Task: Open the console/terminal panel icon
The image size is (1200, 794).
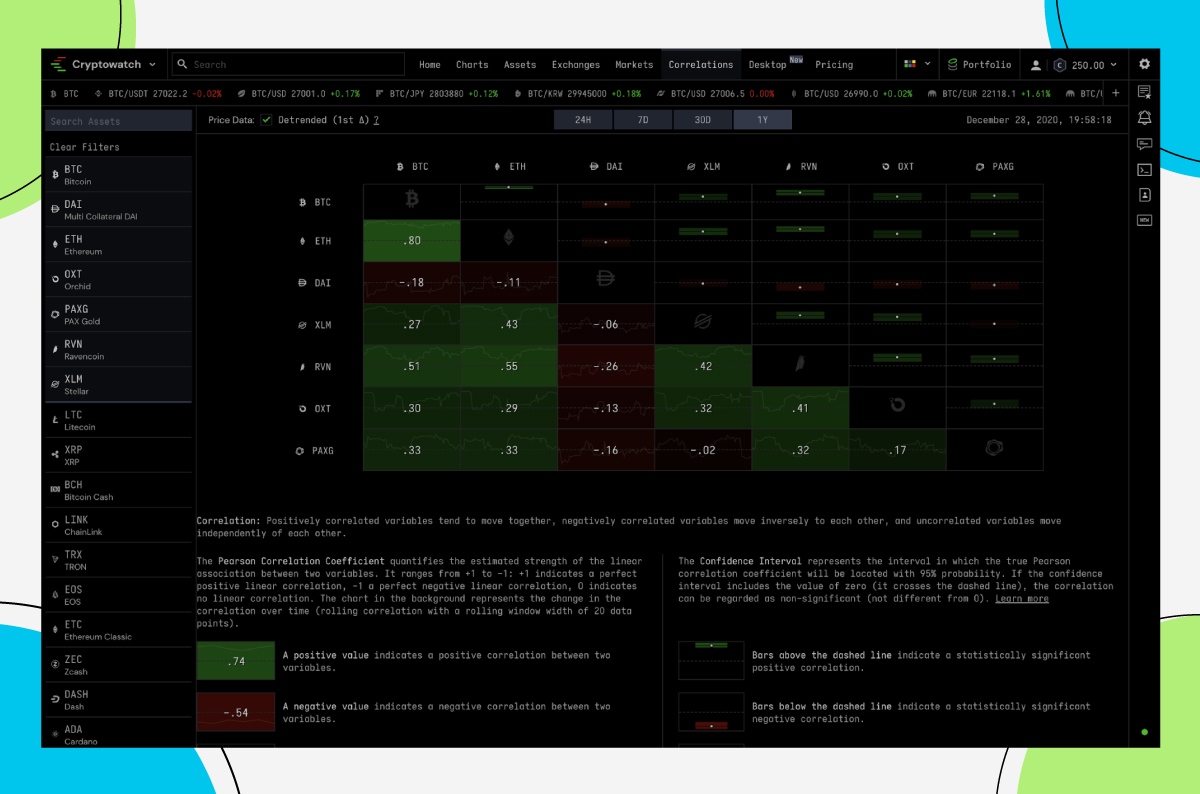Action: tap(1144, 169)
